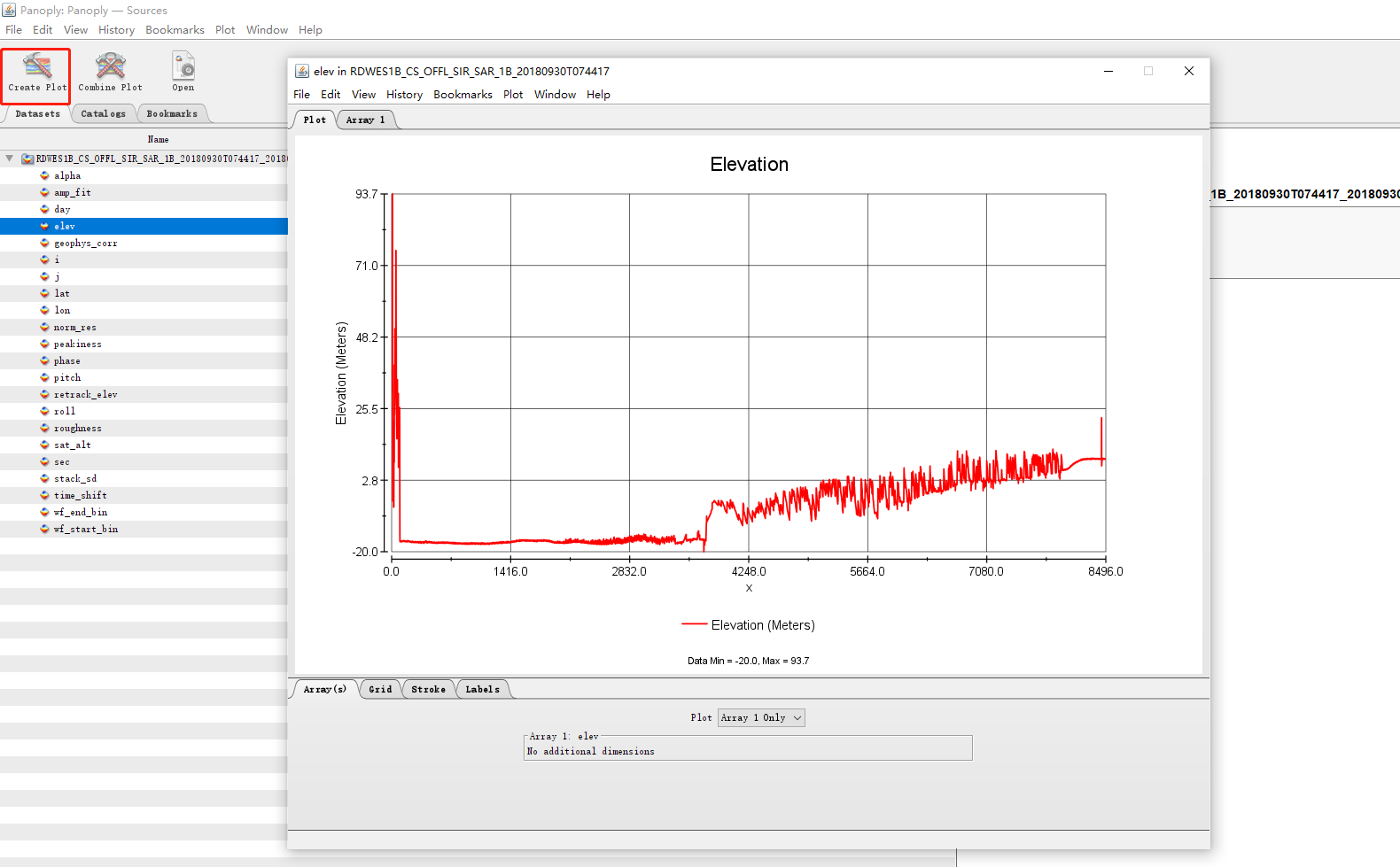Open Bookmarks menu in elev plot window
The height and width of the screenshot is (867, 1400).
pyautogui.click(x=463, y=94)
